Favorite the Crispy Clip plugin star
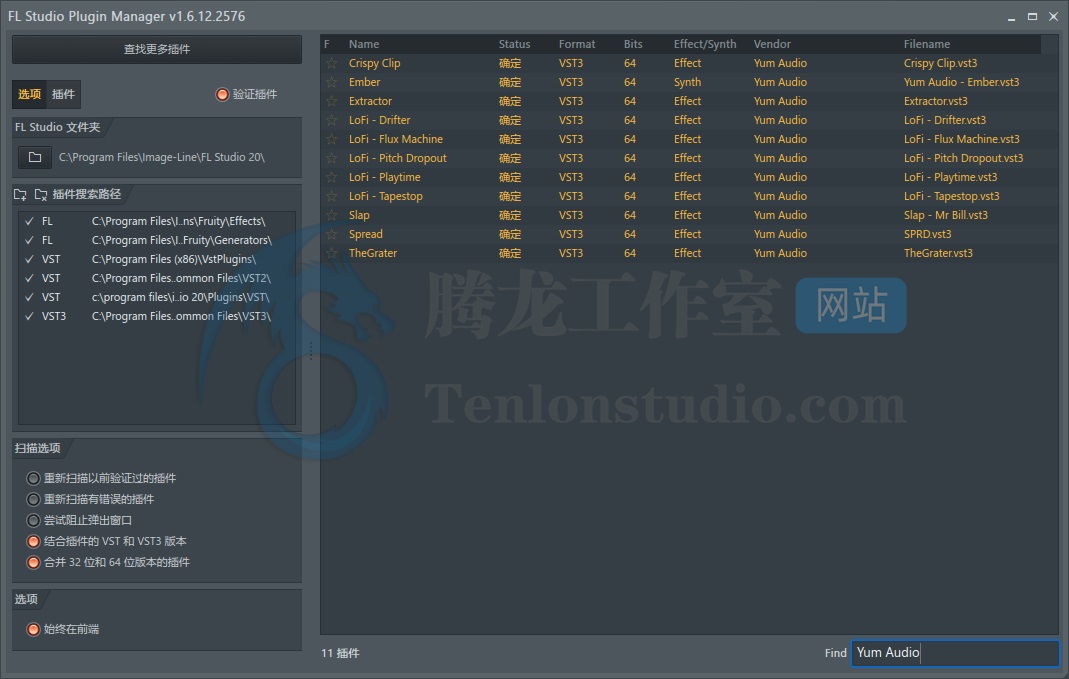This screenshot has width=1069, height=679. point(331,63)
